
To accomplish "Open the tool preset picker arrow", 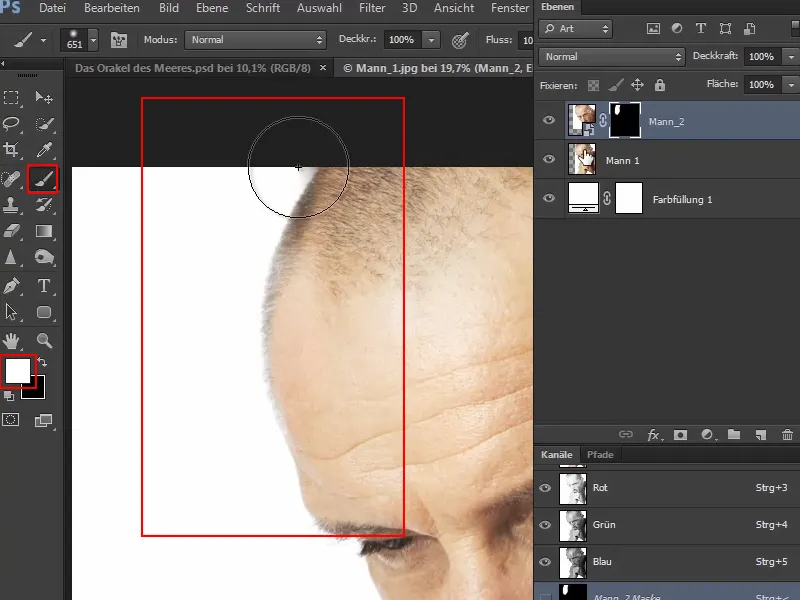I will 43,40.
